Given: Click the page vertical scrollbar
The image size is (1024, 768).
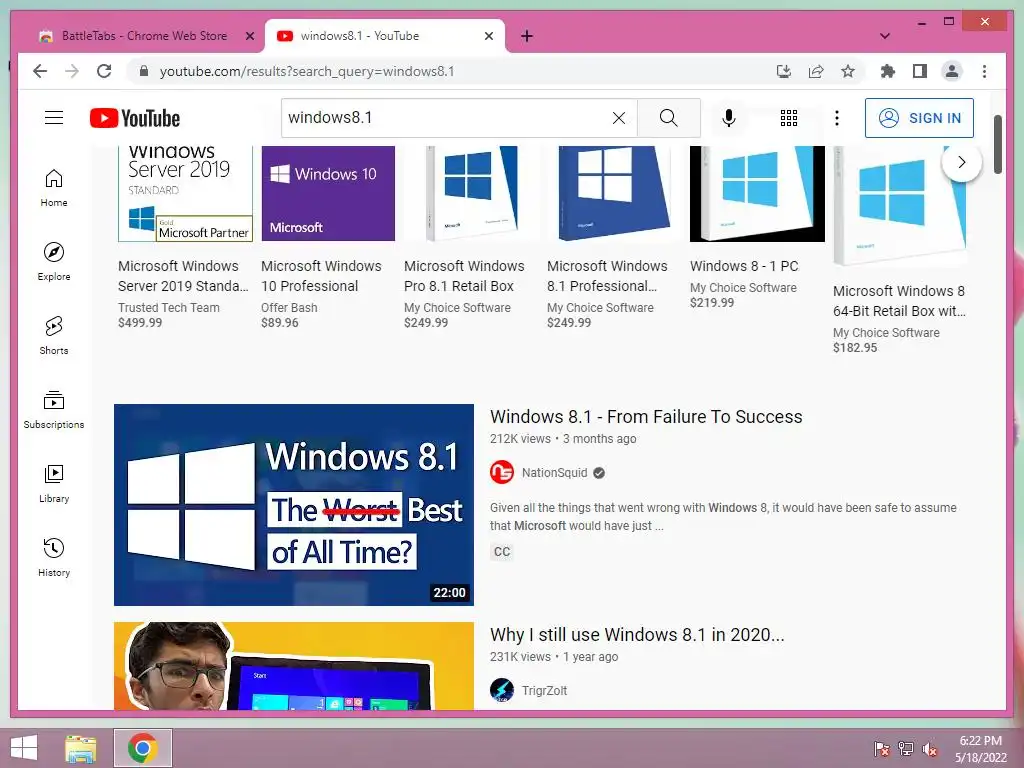Looking at the screenshot, I should tap(997, 144).
